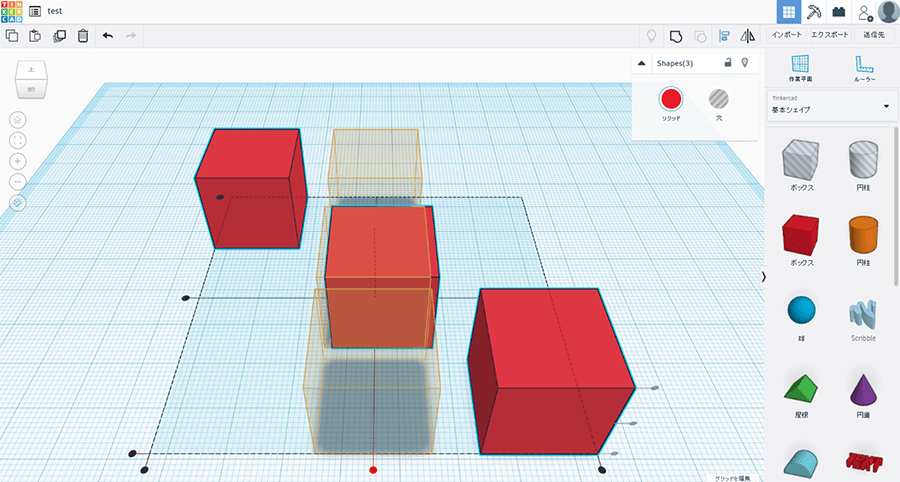Collapse the Shapes(3) inspector panel
The width and height of the screenshot is (900, 482).
coord(641,63)
